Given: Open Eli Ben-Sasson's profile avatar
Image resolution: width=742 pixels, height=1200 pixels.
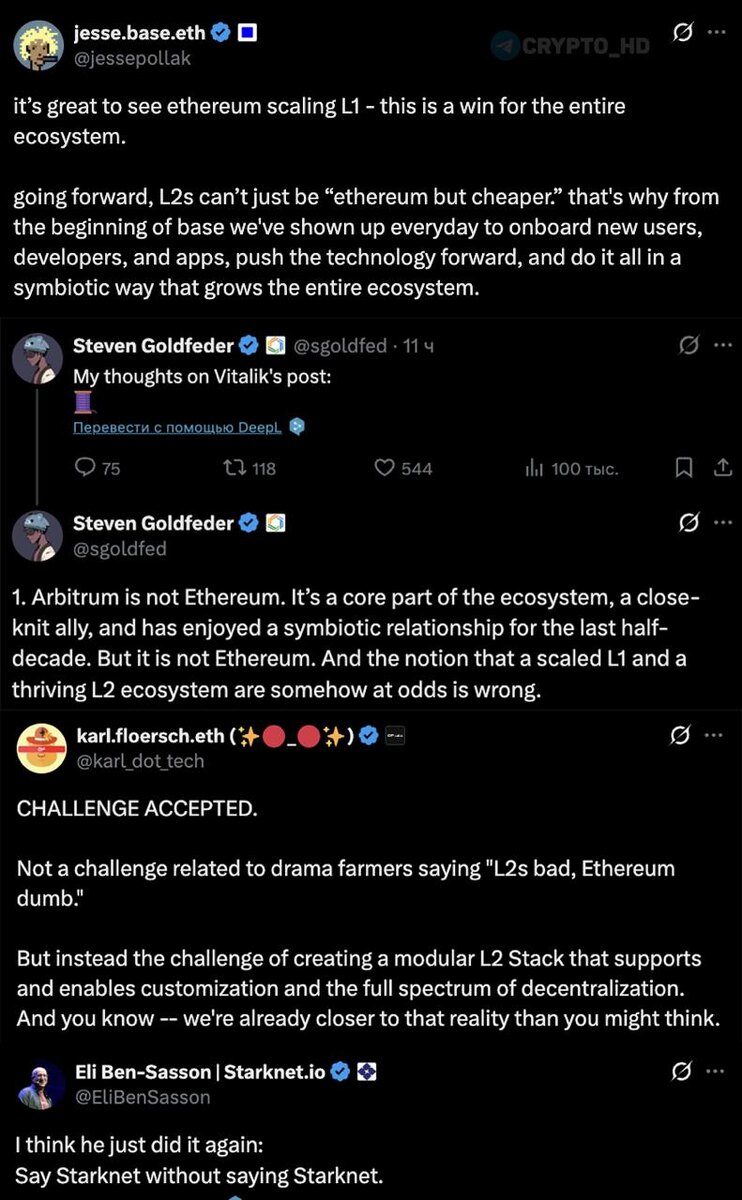Looking at the screenshot, I should [x=41, y=1083].
